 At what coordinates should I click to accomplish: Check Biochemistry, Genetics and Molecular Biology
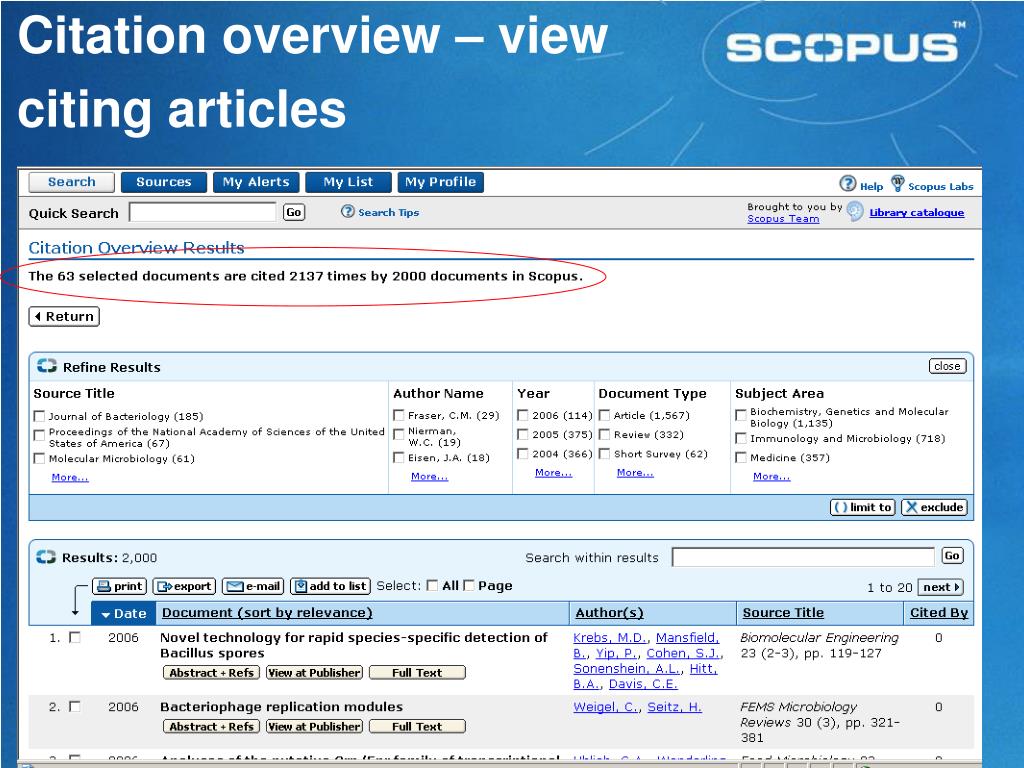(741, 415)
